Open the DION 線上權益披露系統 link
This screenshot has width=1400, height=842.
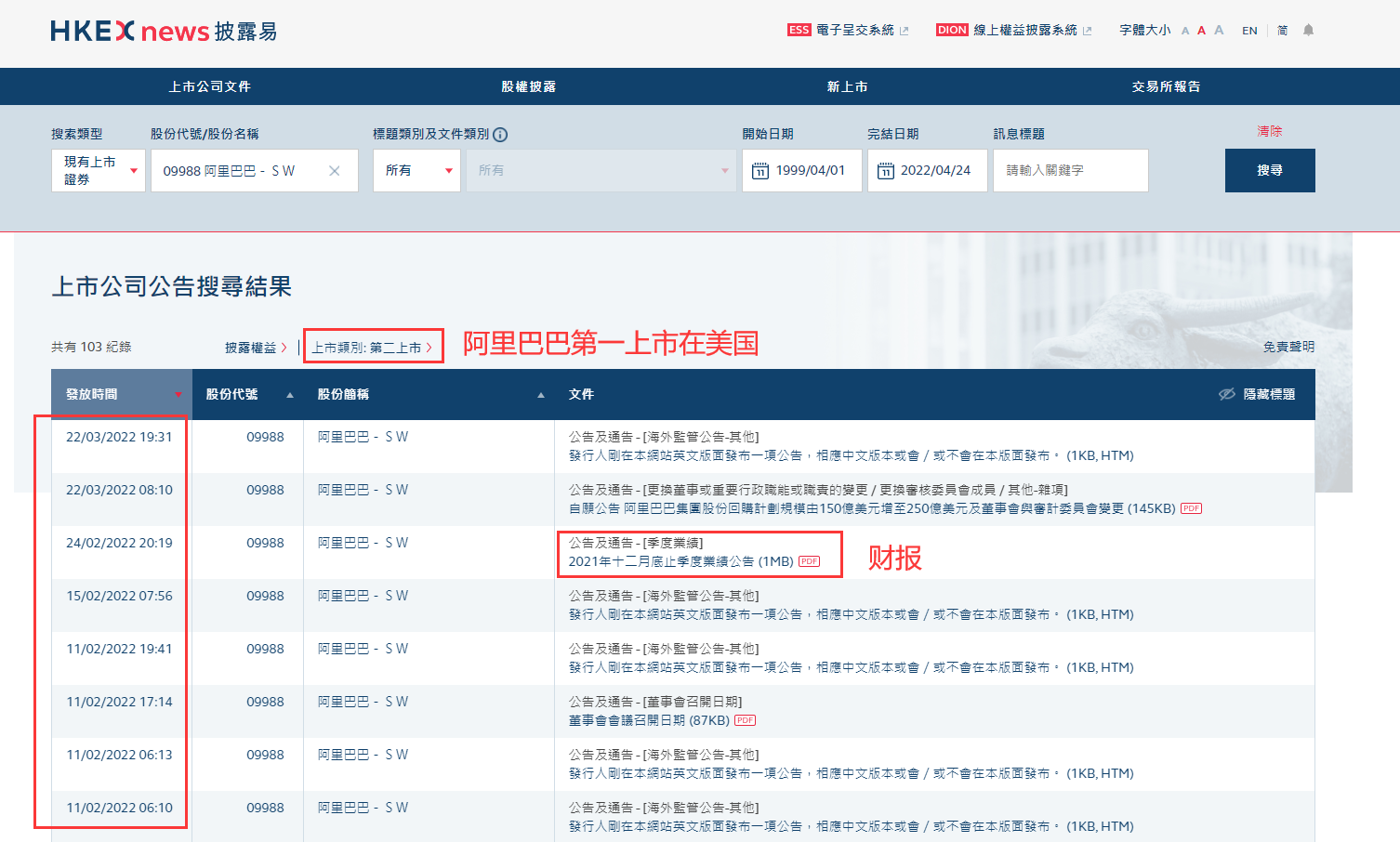click(x=1014, y=30)
